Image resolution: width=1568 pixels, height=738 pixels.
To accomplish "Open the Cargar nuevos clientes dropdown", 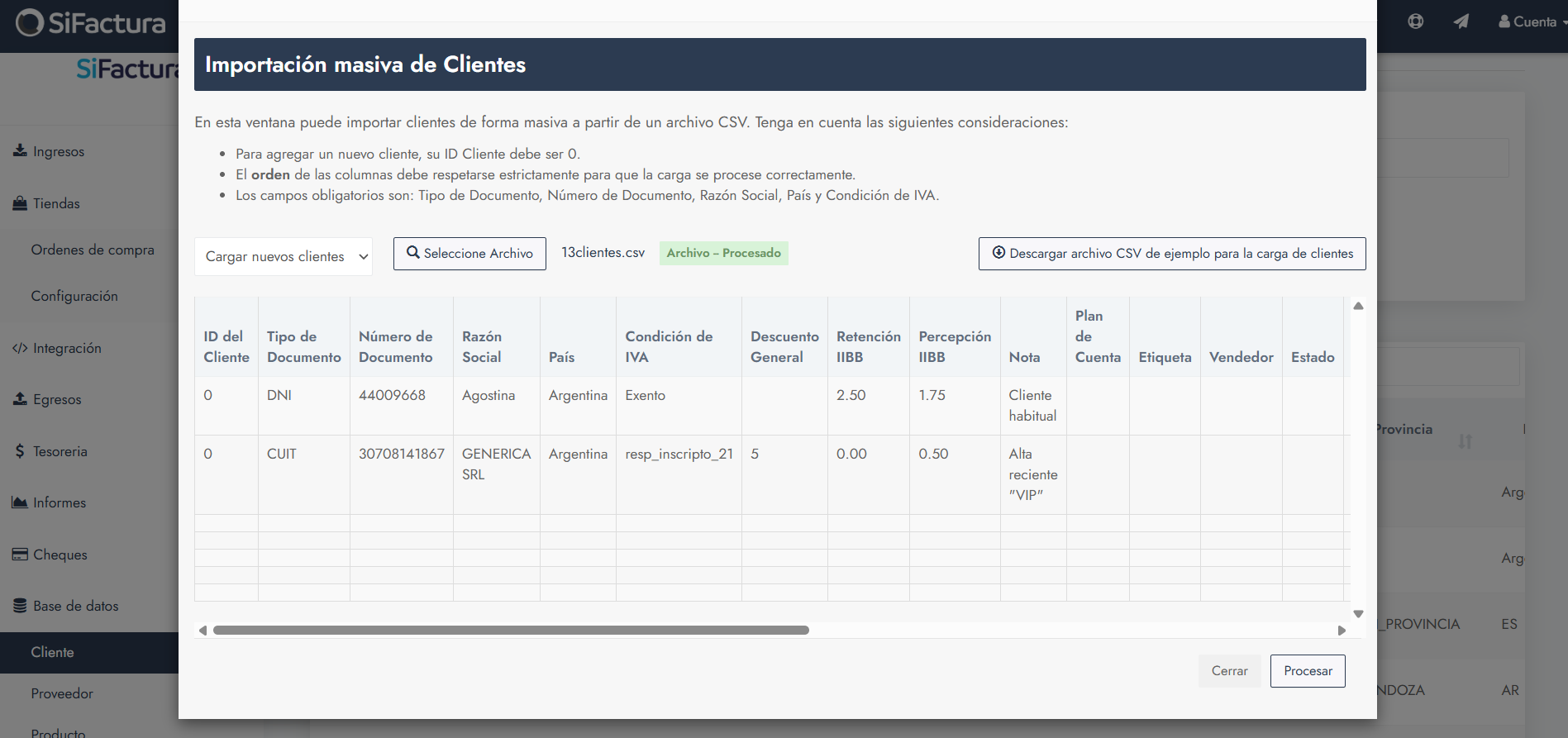I will pyautogui.click(x=283, y=256).
